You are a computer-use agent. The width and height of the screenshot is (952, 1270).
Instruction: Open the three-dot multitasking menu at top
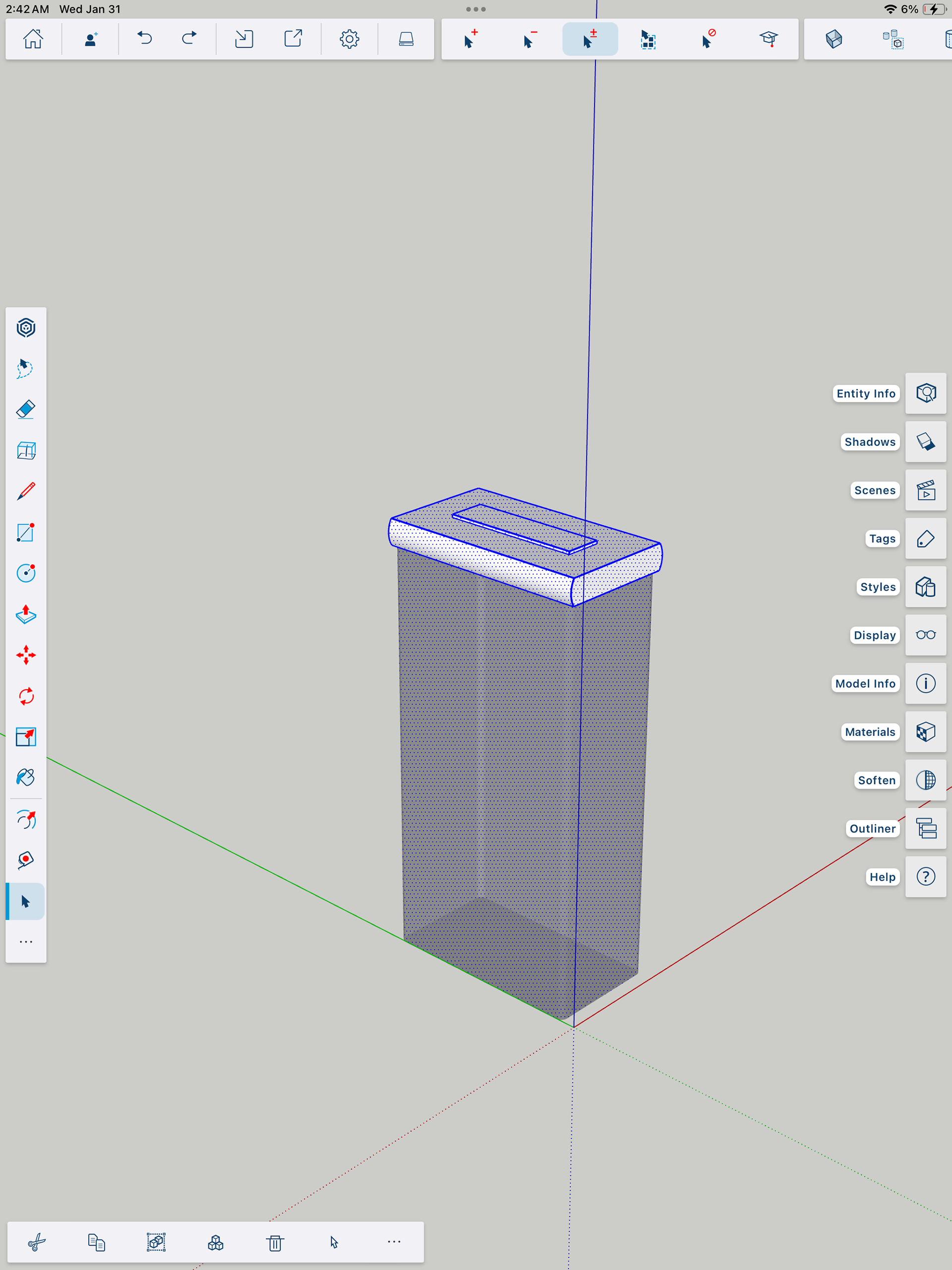476,9
